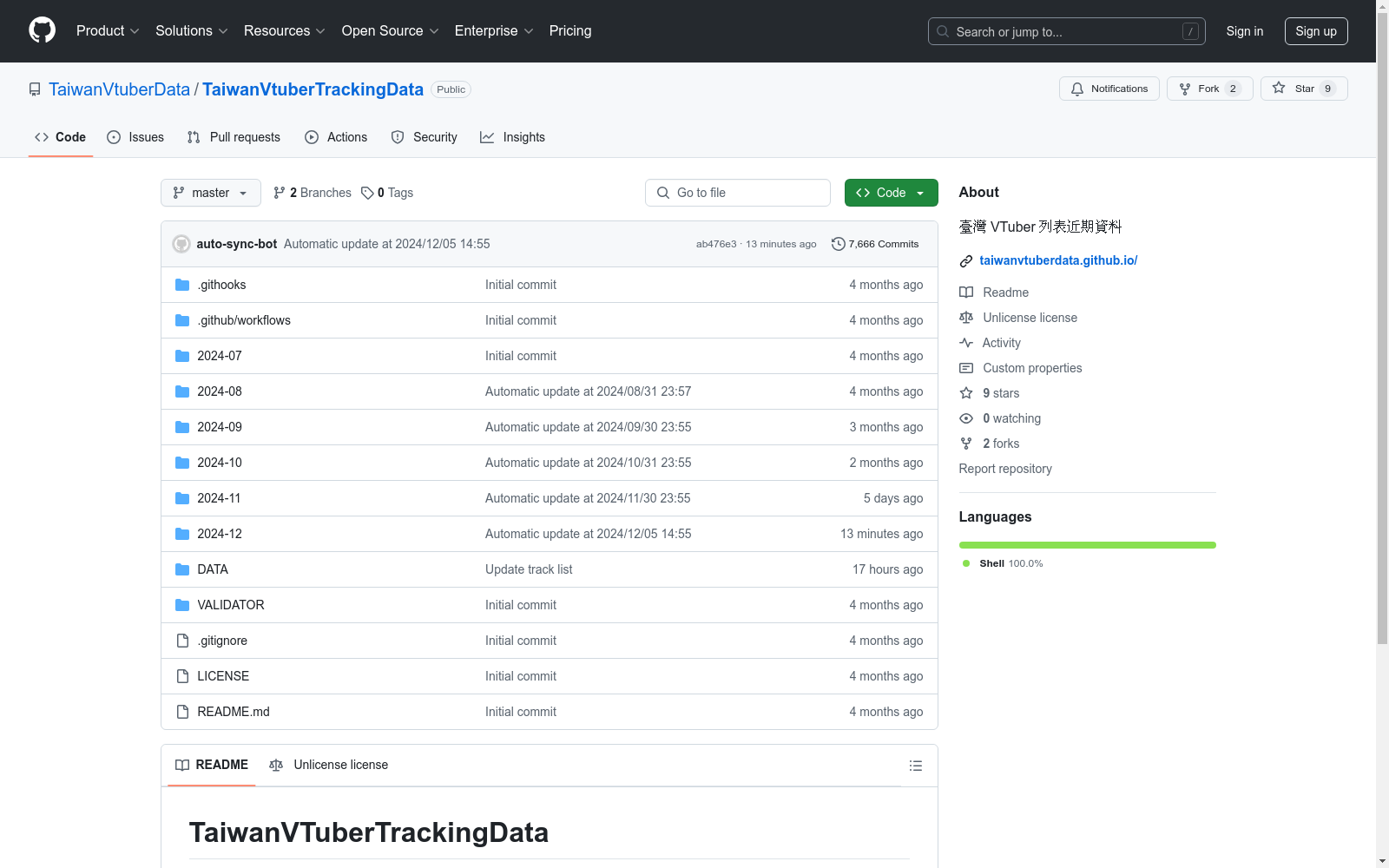Click the Notifications button
The height and width of the screenshot is (868, 1389).
click(1109, 89)
